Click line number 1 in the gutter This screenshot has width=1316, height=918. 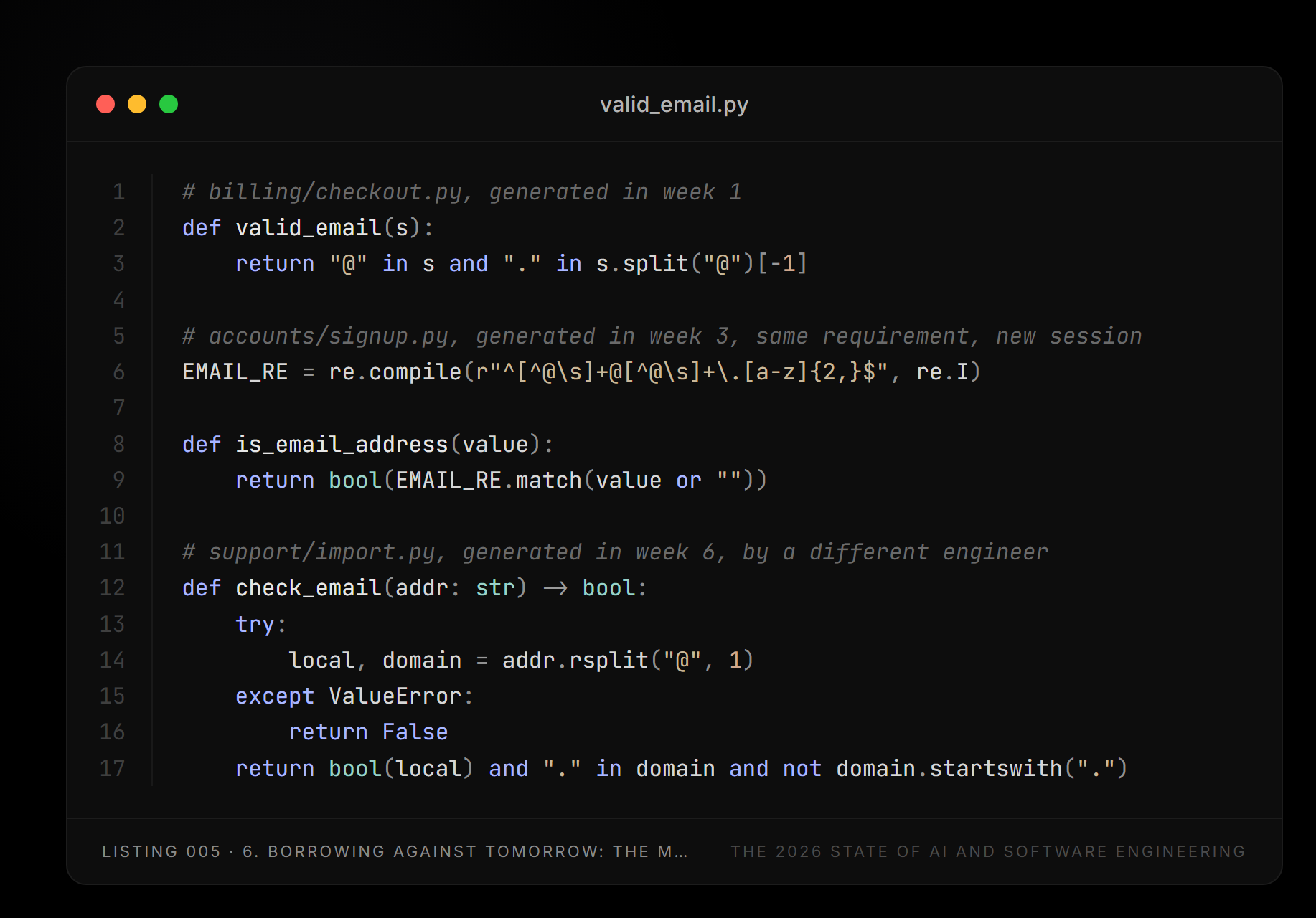click(118, 192)
